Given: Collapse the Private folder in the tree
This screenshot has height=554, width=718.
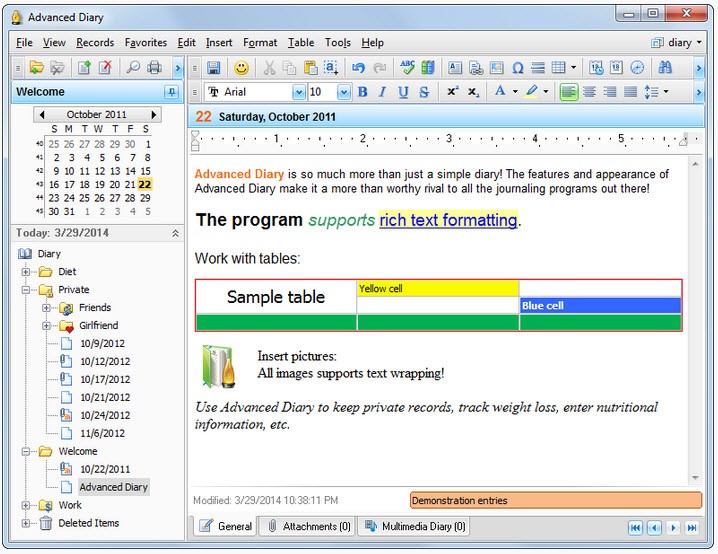Looking at the screenshot, I should (28, 290).
